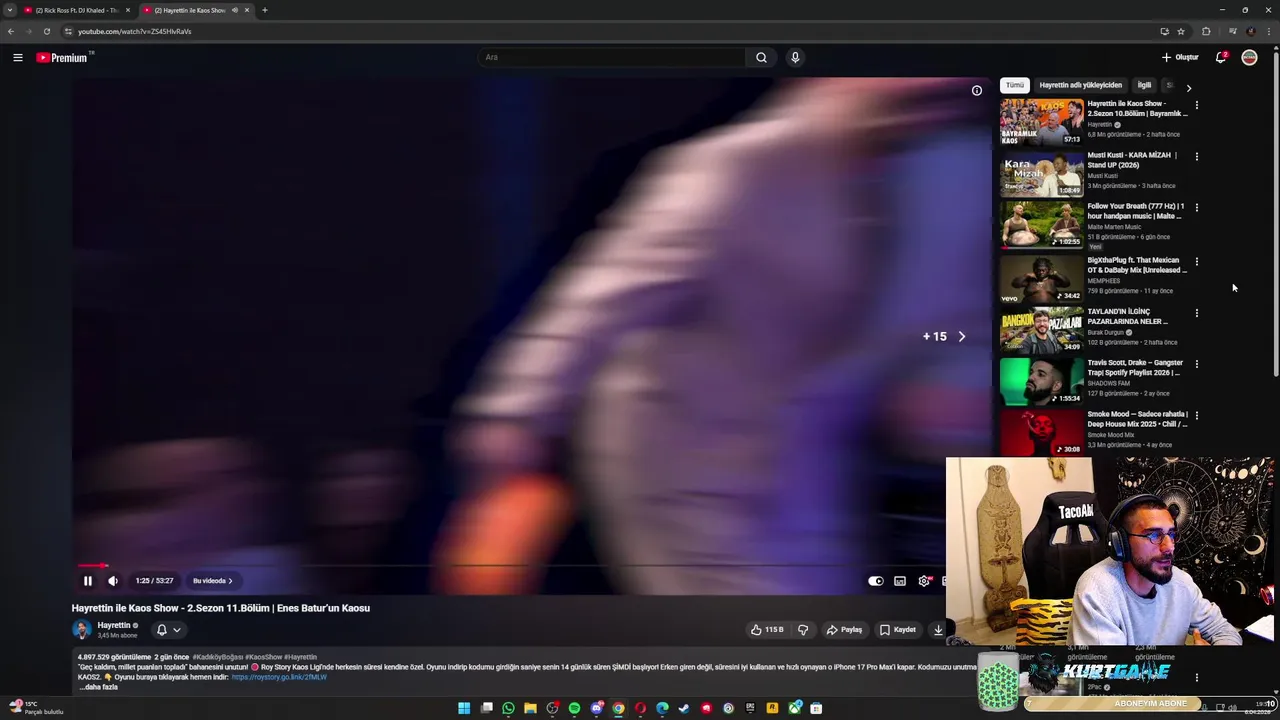The width and height of the screenshot is (1280, 720).
Task: Open options menu for Tayland pazarları video
Action: pos(1197,313)
